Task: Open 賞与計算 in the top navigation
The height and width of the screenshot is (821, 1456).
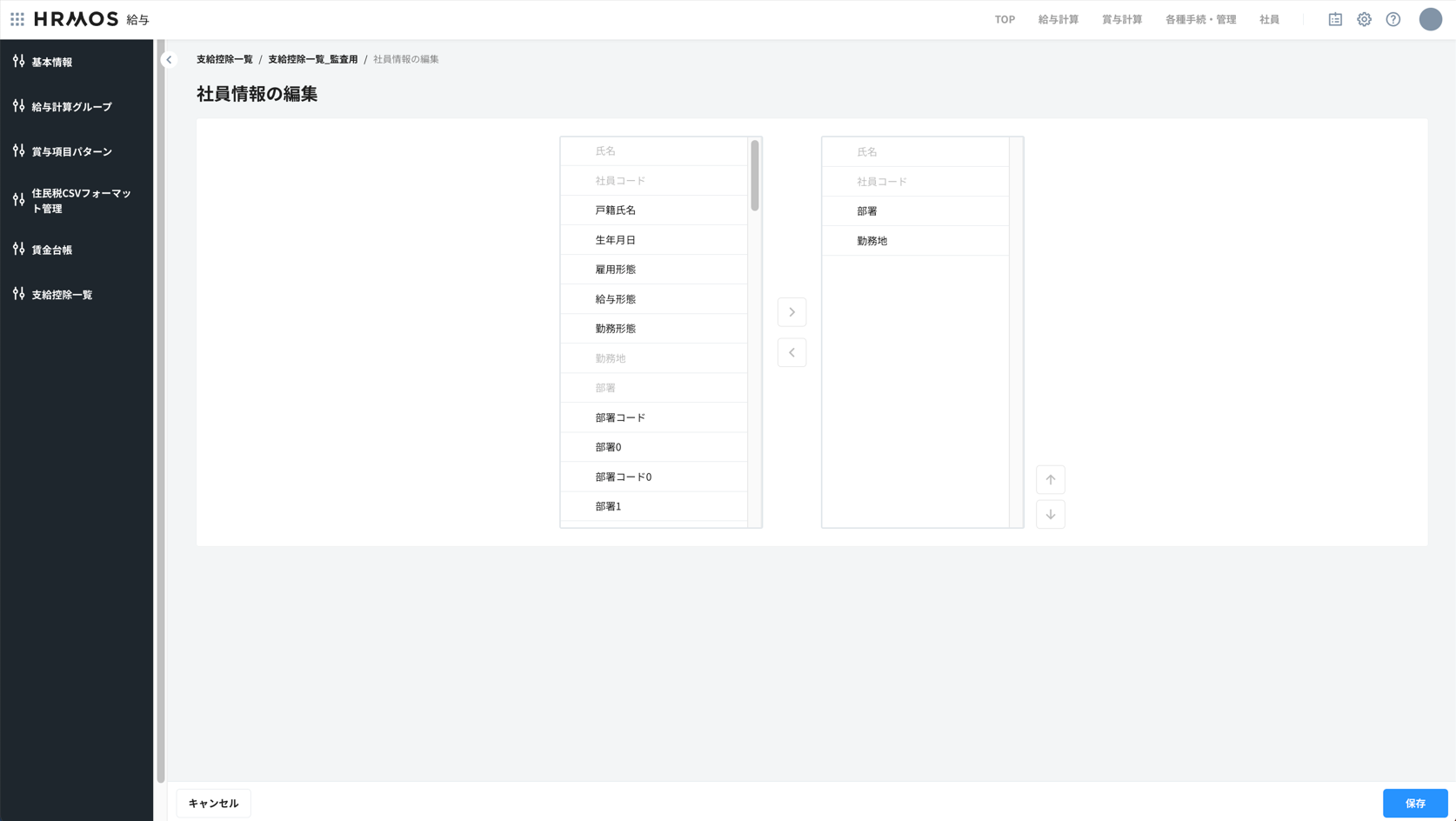Action: (x=1121, y=19)
